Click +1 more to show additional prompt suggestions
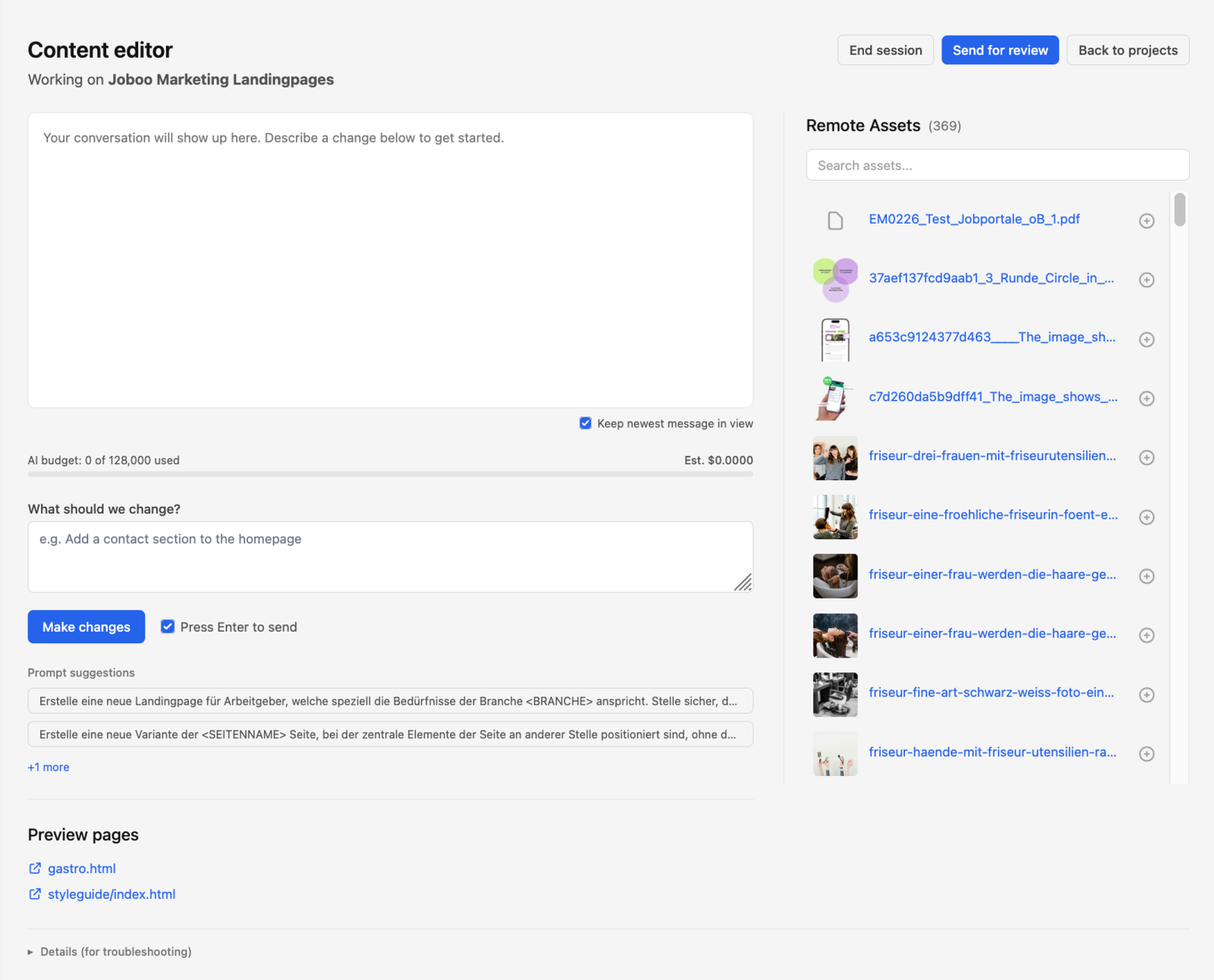The height and width of the screenshot is (980, 1214). pyautogui.click(x=48, y=767)
